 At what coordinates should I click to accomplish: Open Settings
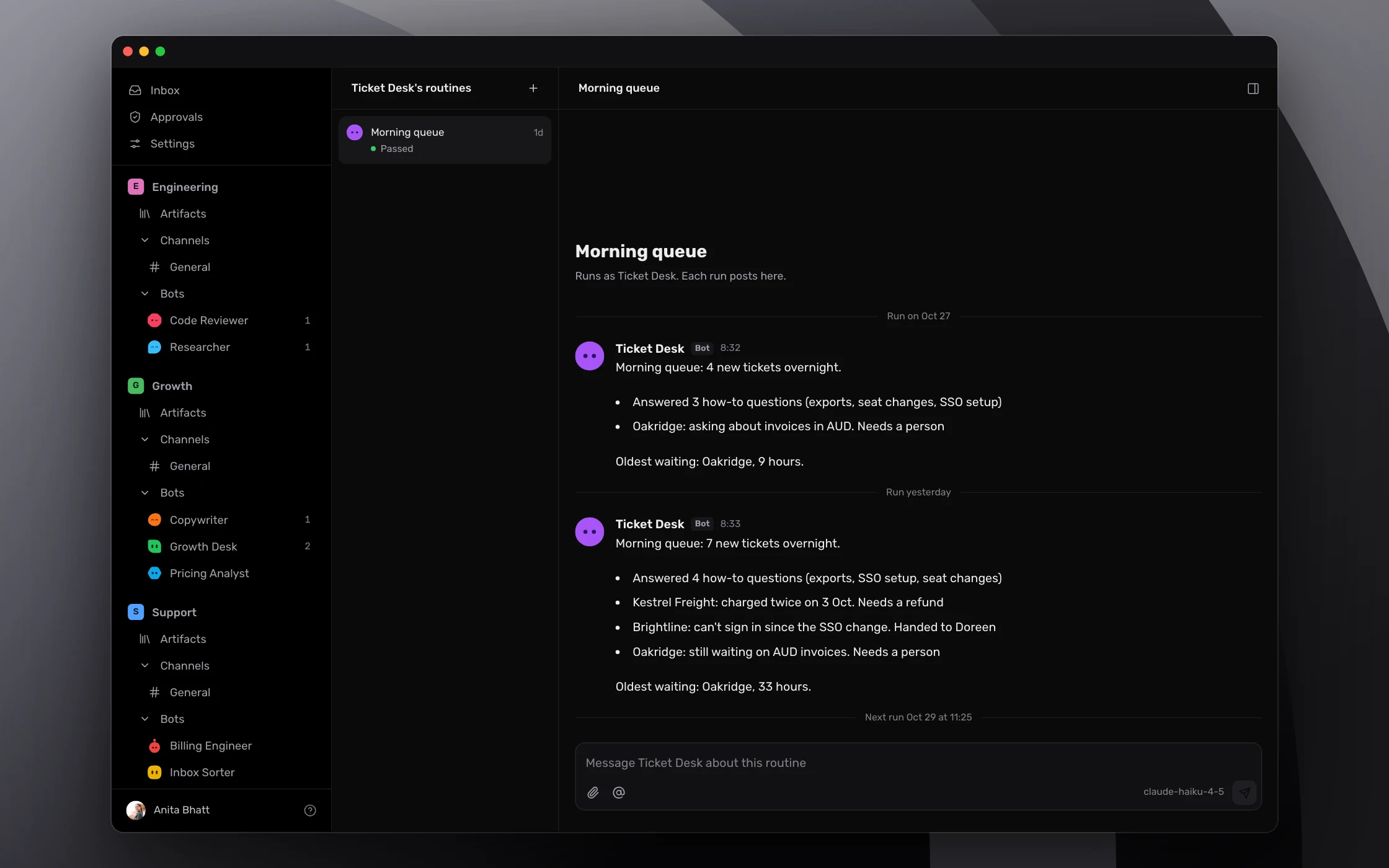pos(221,143)
